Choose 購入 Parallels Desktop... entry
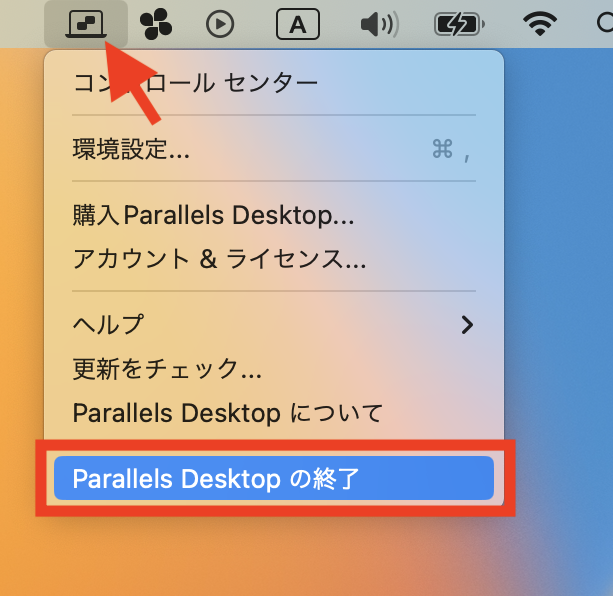The image size is (613, 596). click(274, 215)
